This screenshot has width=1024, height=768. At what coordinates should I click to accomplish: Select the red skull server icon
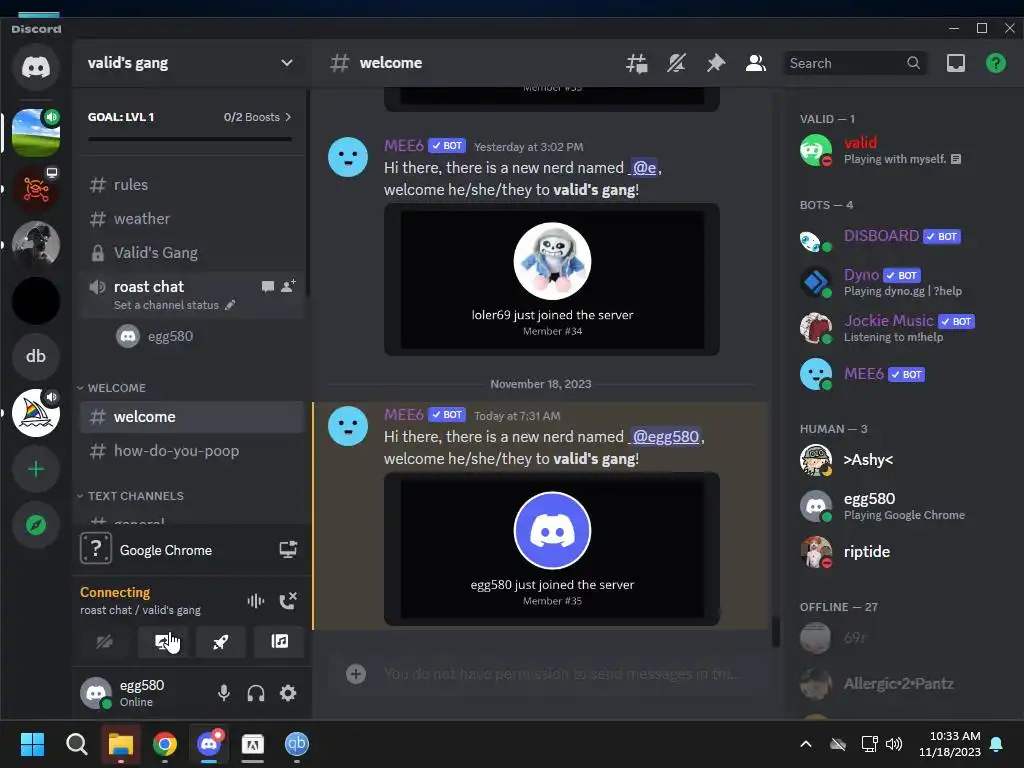[x=36, y=189]
